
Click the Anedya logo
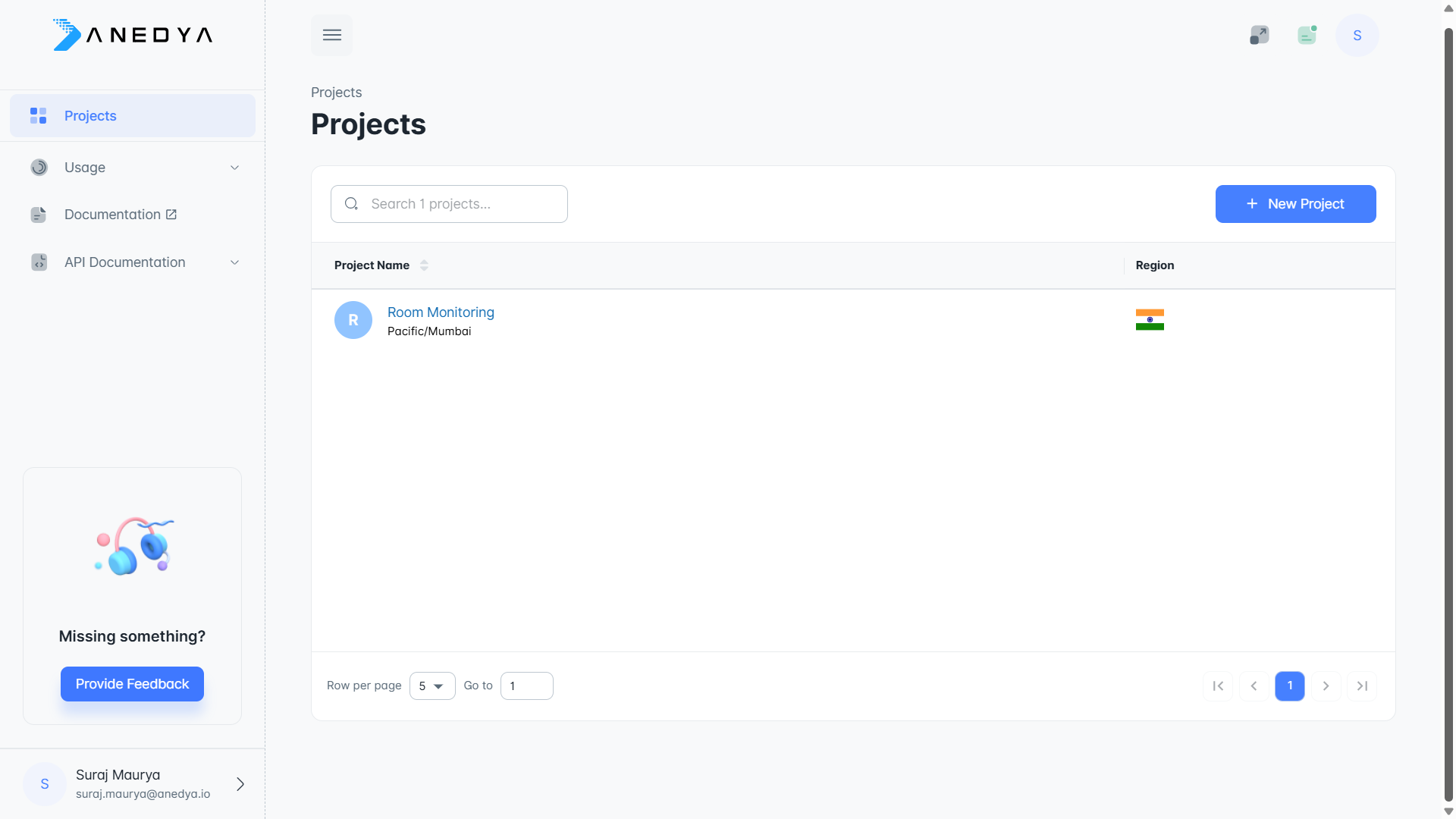click(x=133, y=35)
